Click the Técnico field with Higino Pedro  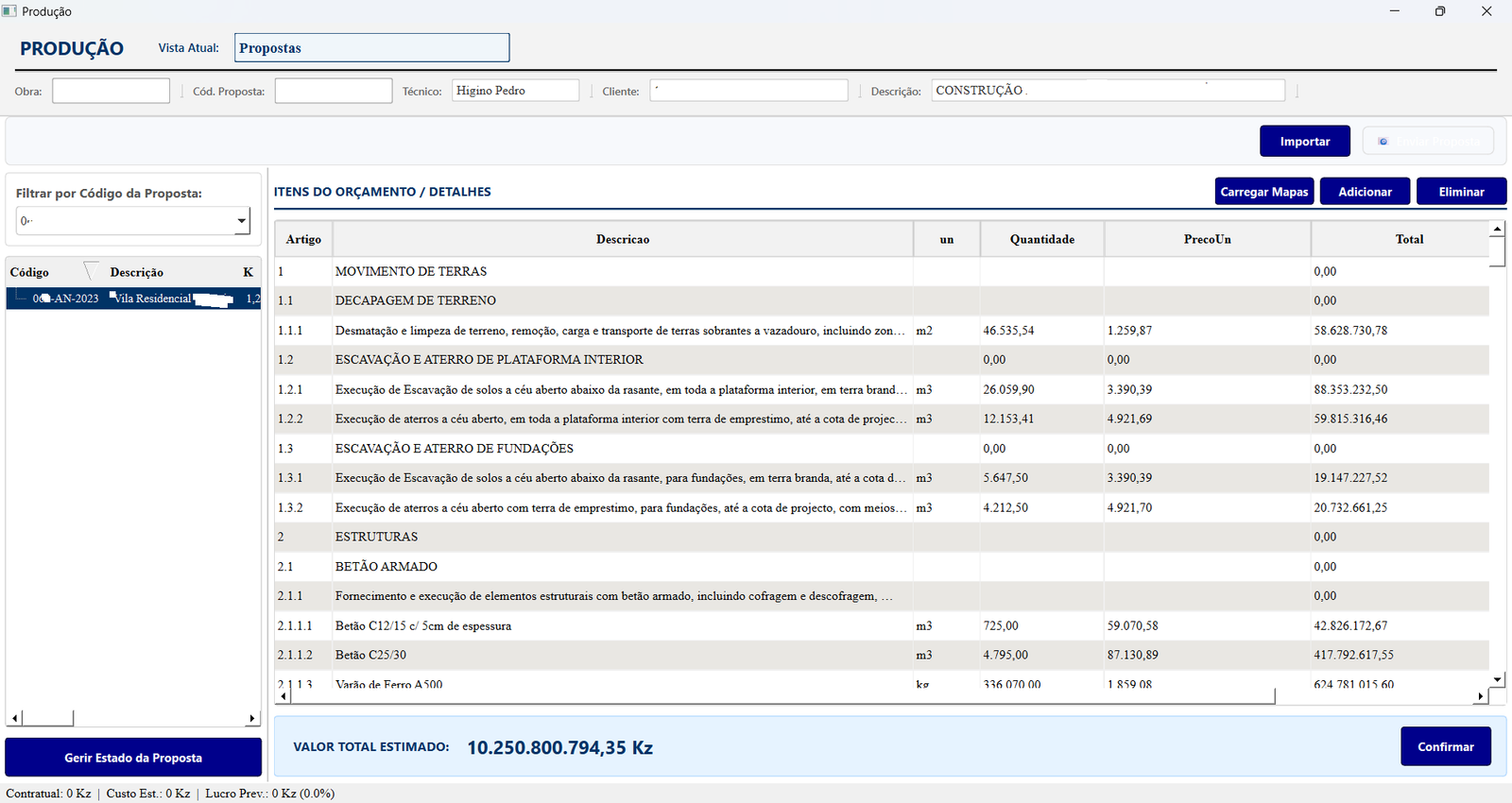(515, 91)
